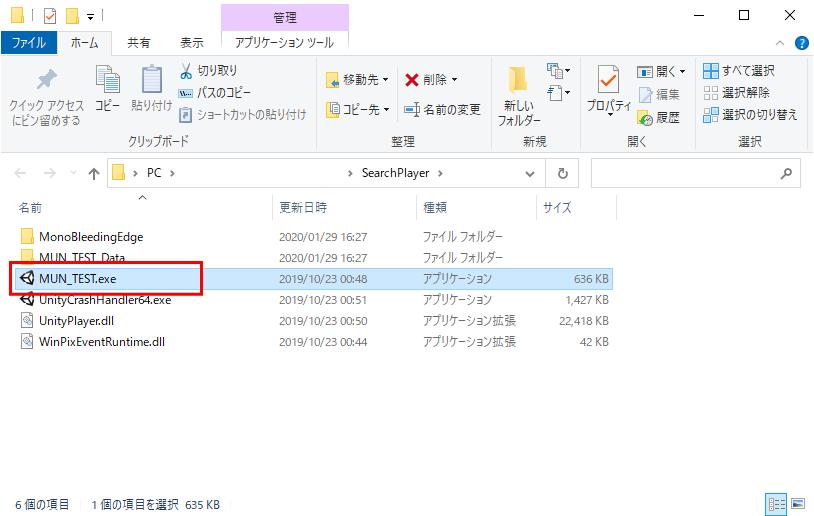Create a new folder with the ribbon icon
Viewport: 814px width, 516px height.
click(517, 83)
